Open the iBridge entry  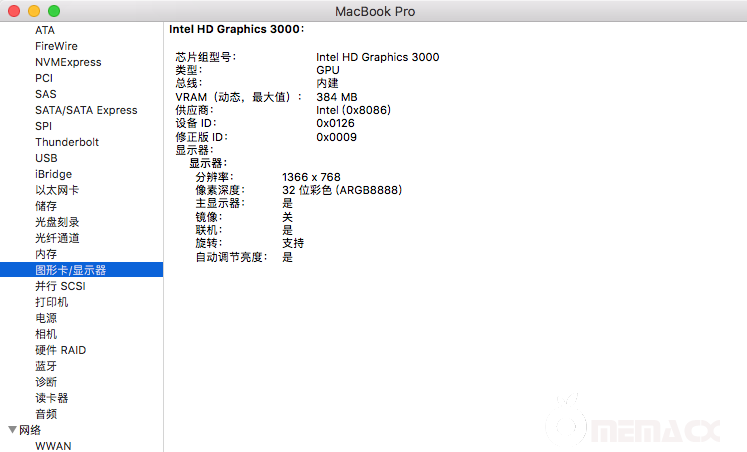click(x=53, y=174)
